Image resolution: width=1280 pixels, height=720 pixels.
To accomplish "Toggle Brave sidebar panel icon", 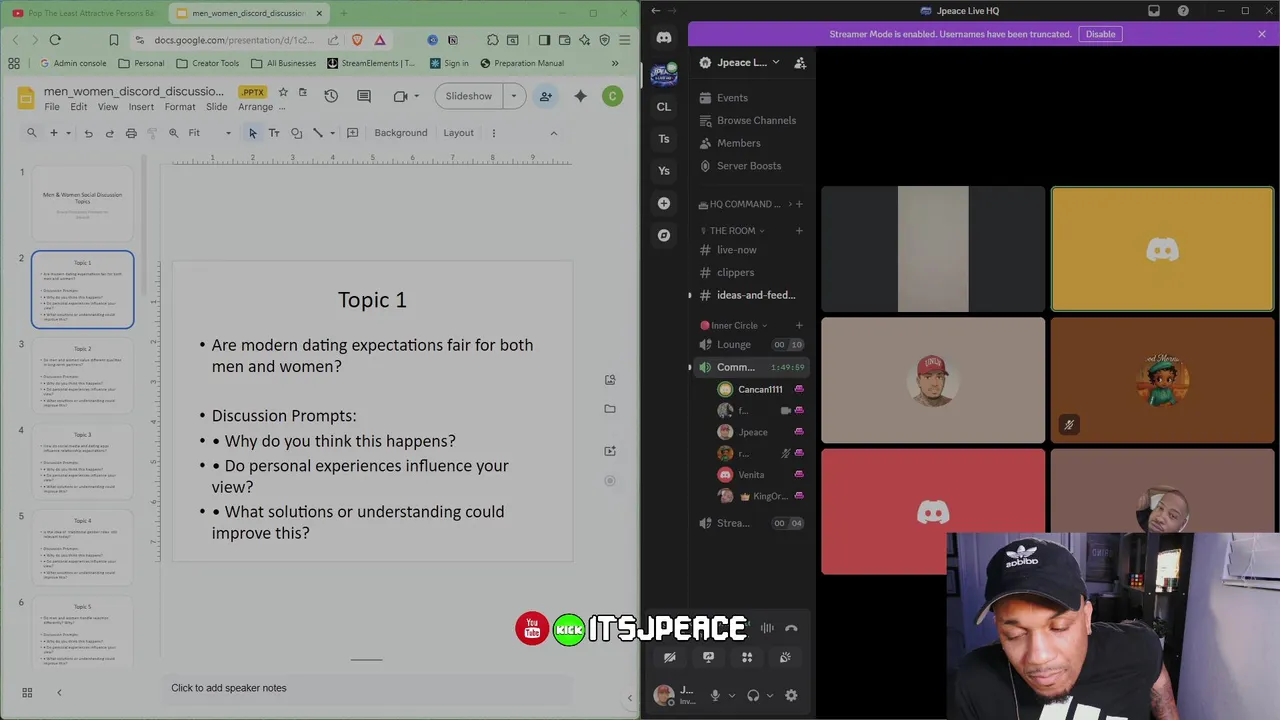I will [544, 40].
